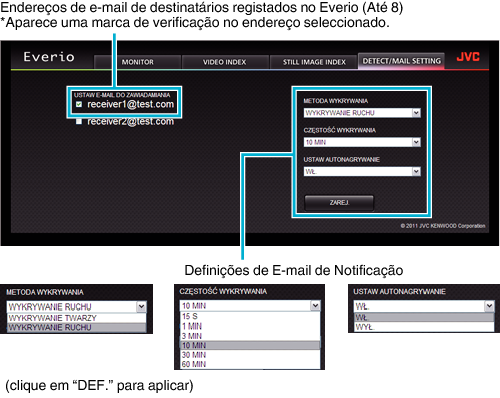Screen dimensions: 500x398
Task: Choose 1 MIN detection interval option
Action: (250, 326)
